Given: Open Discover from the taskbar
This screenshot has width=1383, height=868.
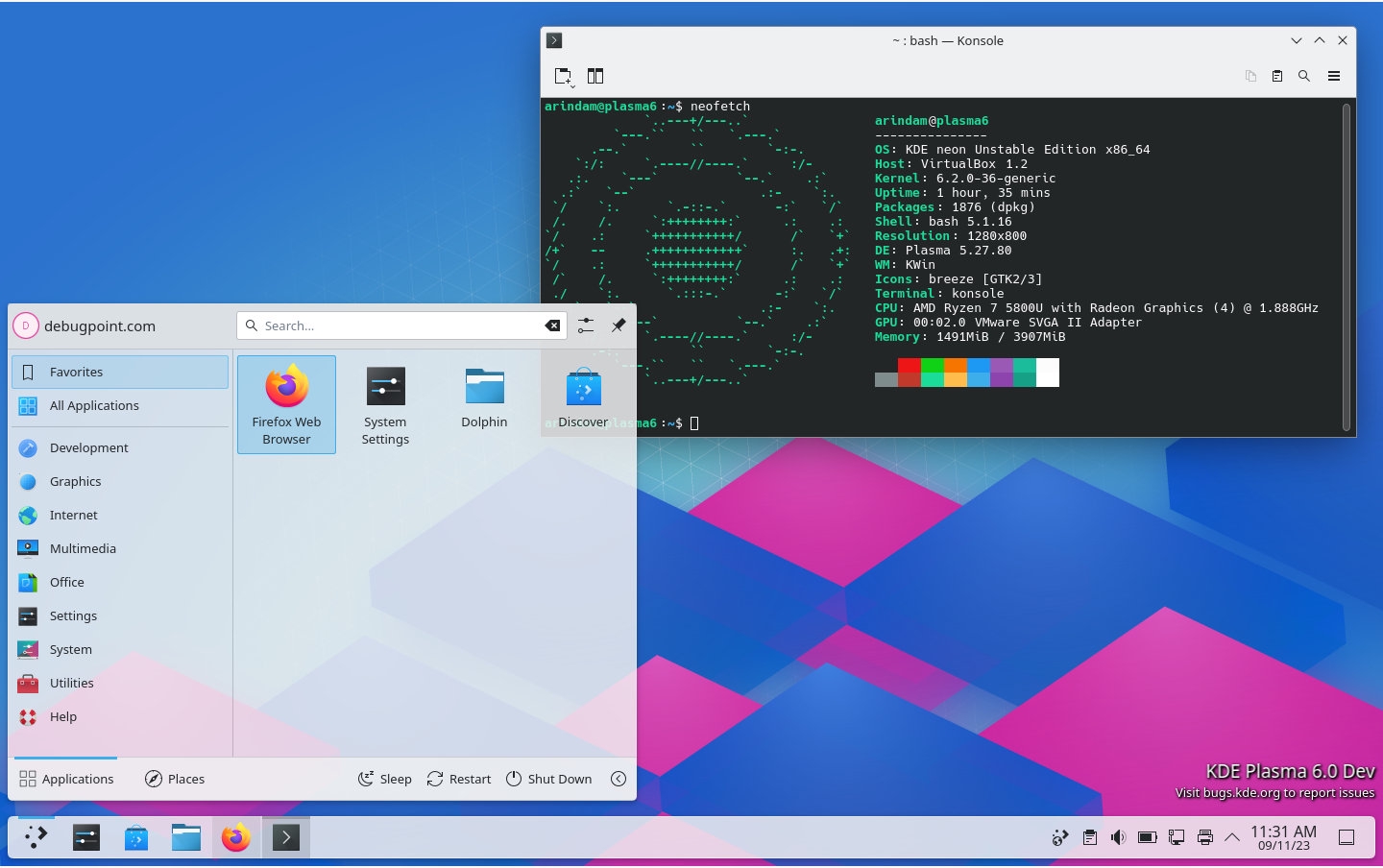Looking at the screenshot, I should pyautogui.click(x=136, y=837).
